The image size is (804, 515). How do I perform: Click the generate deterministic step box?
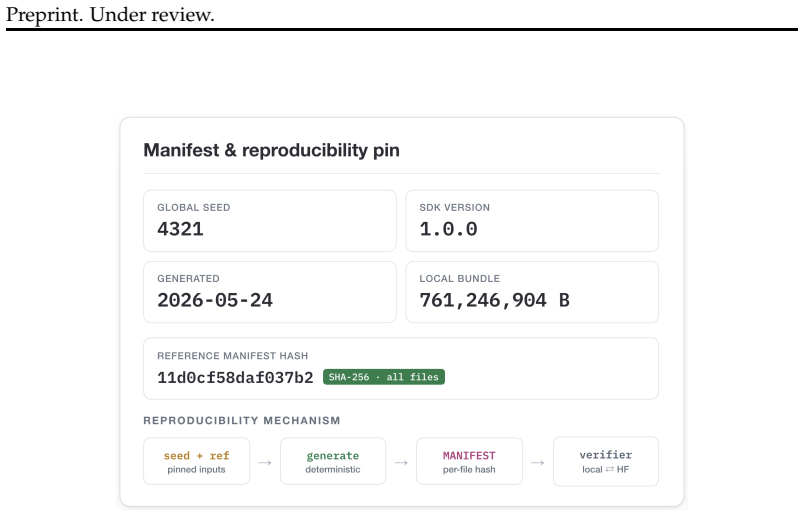point(333,461)
